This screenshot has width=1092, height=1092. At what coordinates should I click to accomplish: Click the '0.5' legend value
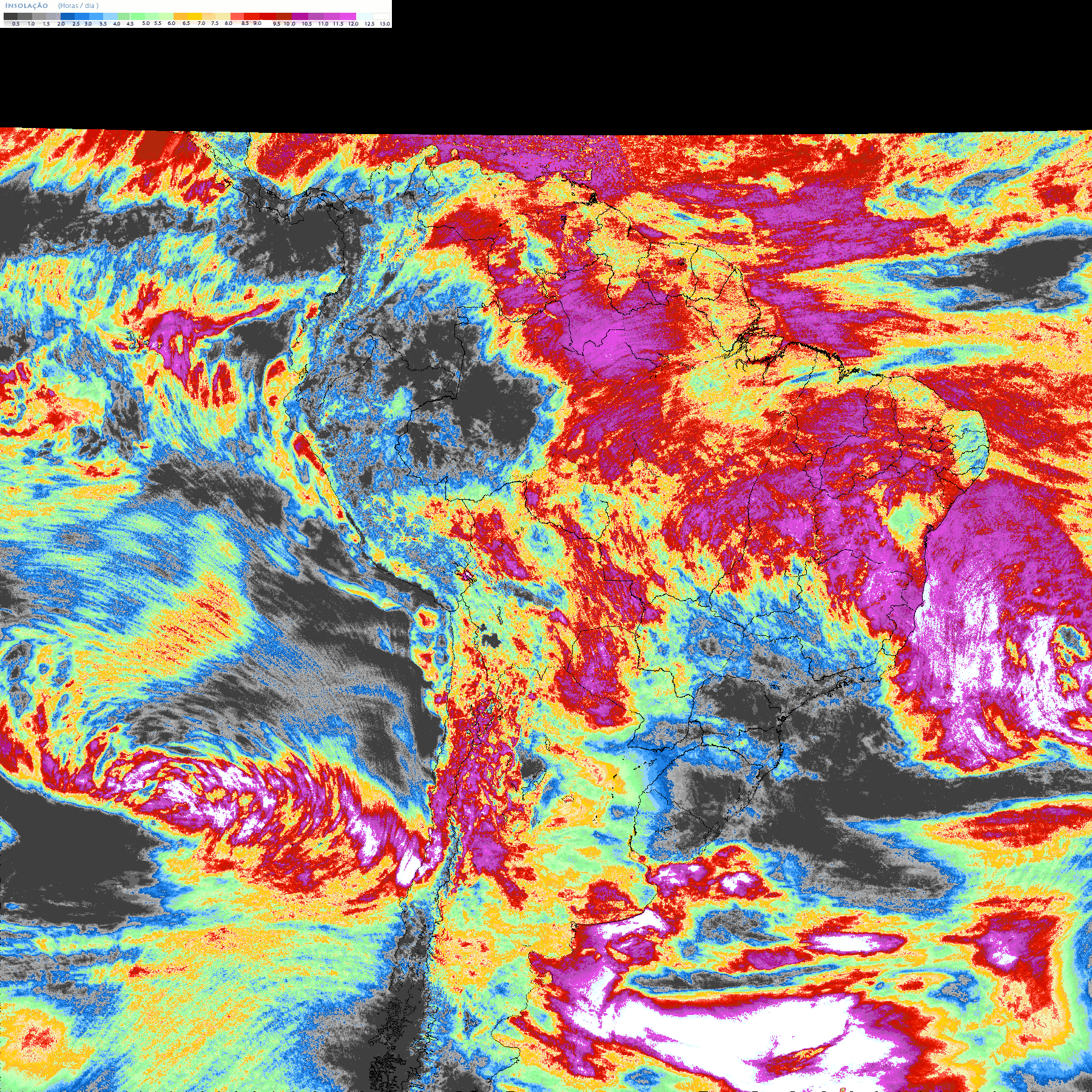click(16, 24)
